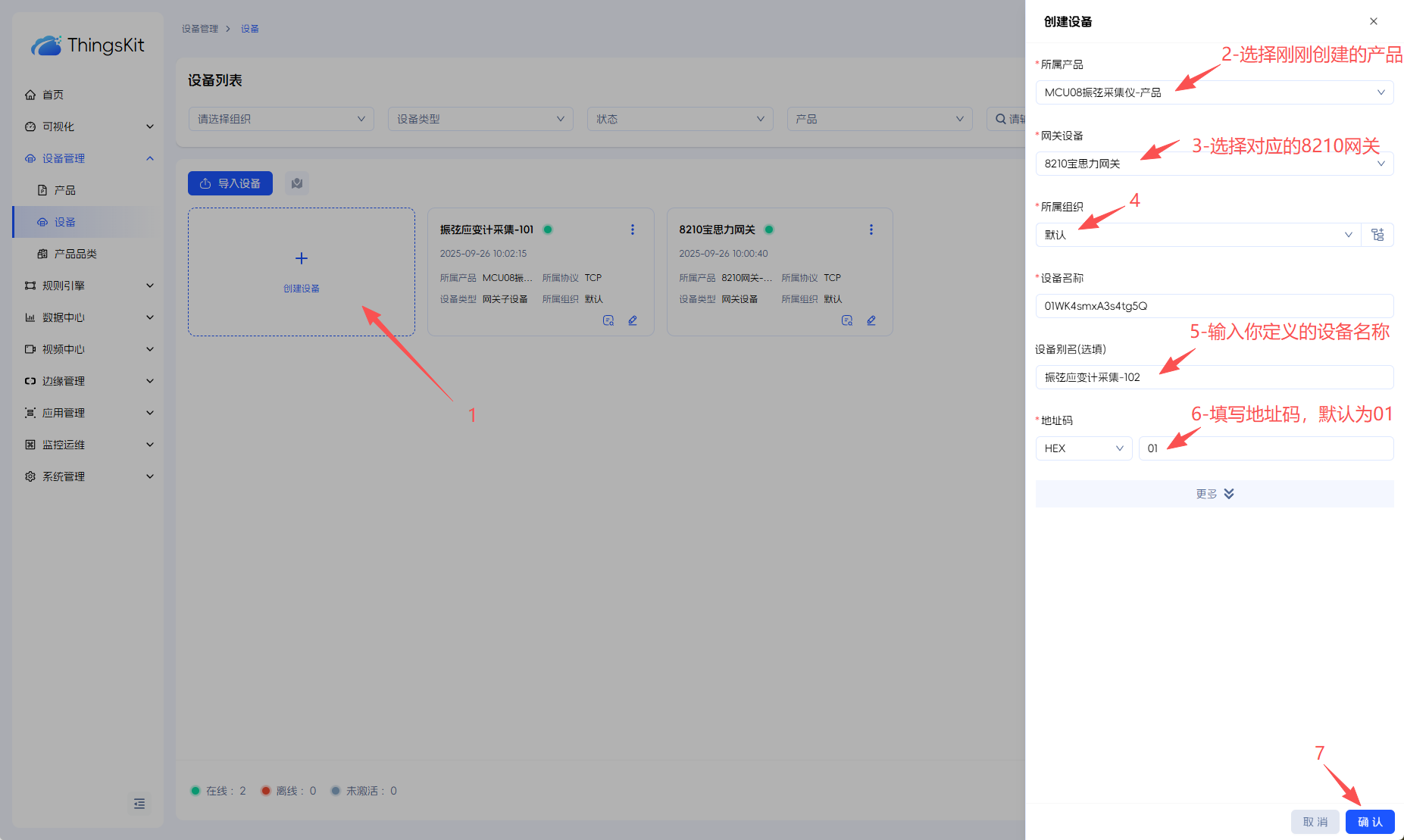Click the 设备别名 input field

pos(1214,377)
